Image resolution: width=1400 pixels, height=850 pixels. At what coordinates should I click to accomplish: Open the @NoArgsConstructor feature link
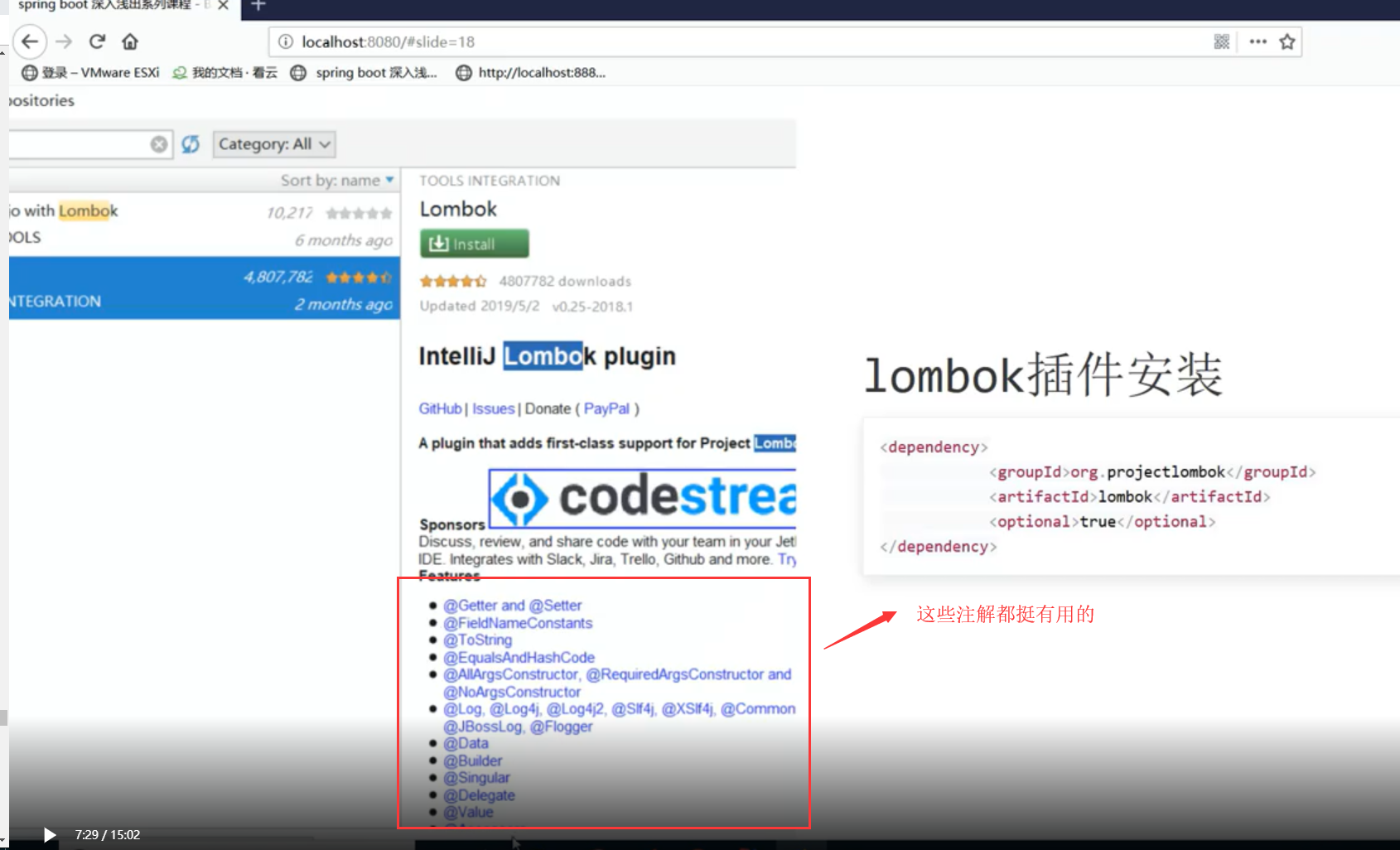tap(512, 692)
